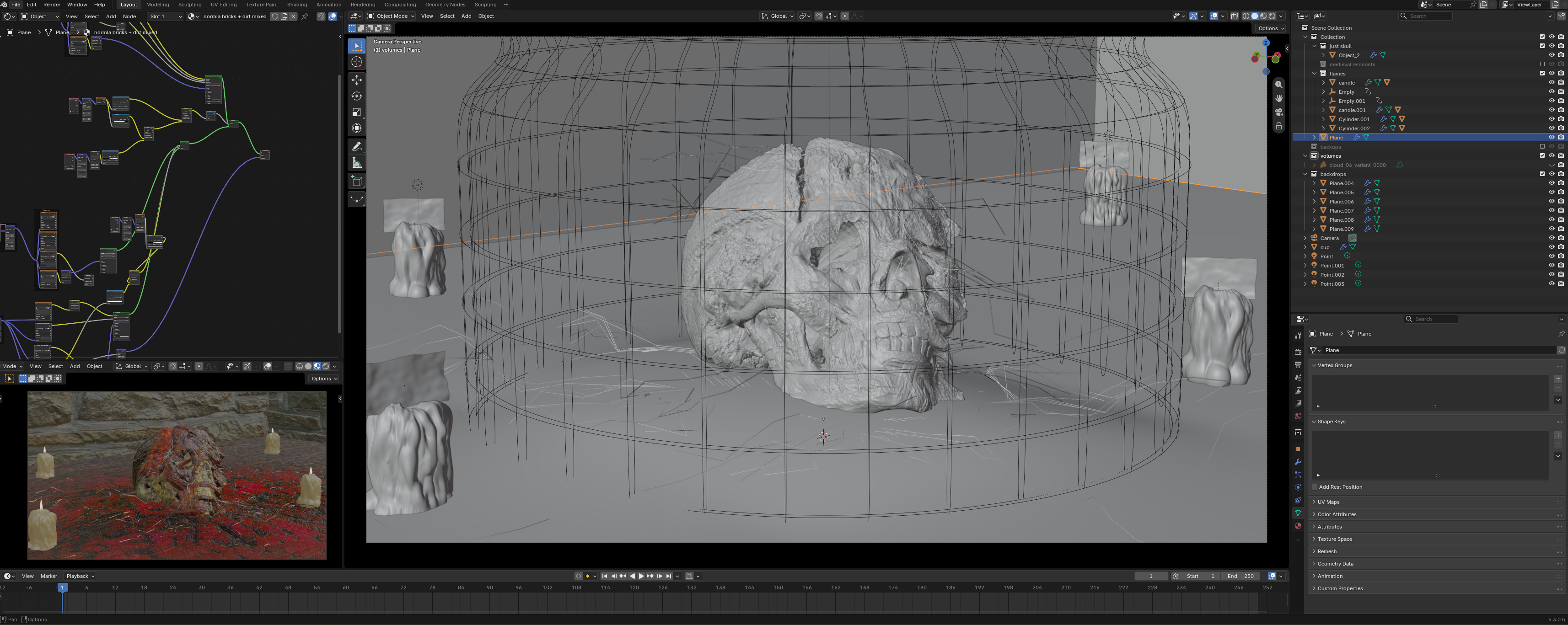
Task: Click the play animation button
Action: point(641,576)
